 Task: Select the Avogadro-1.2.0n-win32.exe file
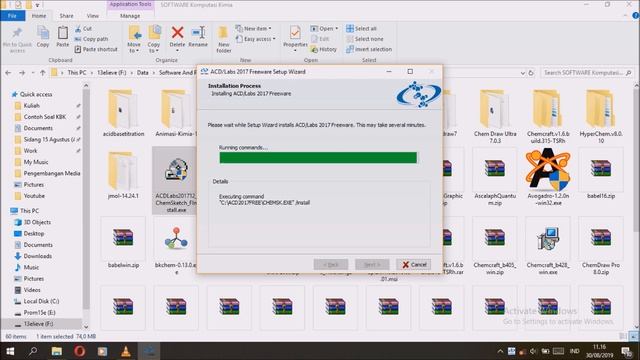tap(548, 178)
